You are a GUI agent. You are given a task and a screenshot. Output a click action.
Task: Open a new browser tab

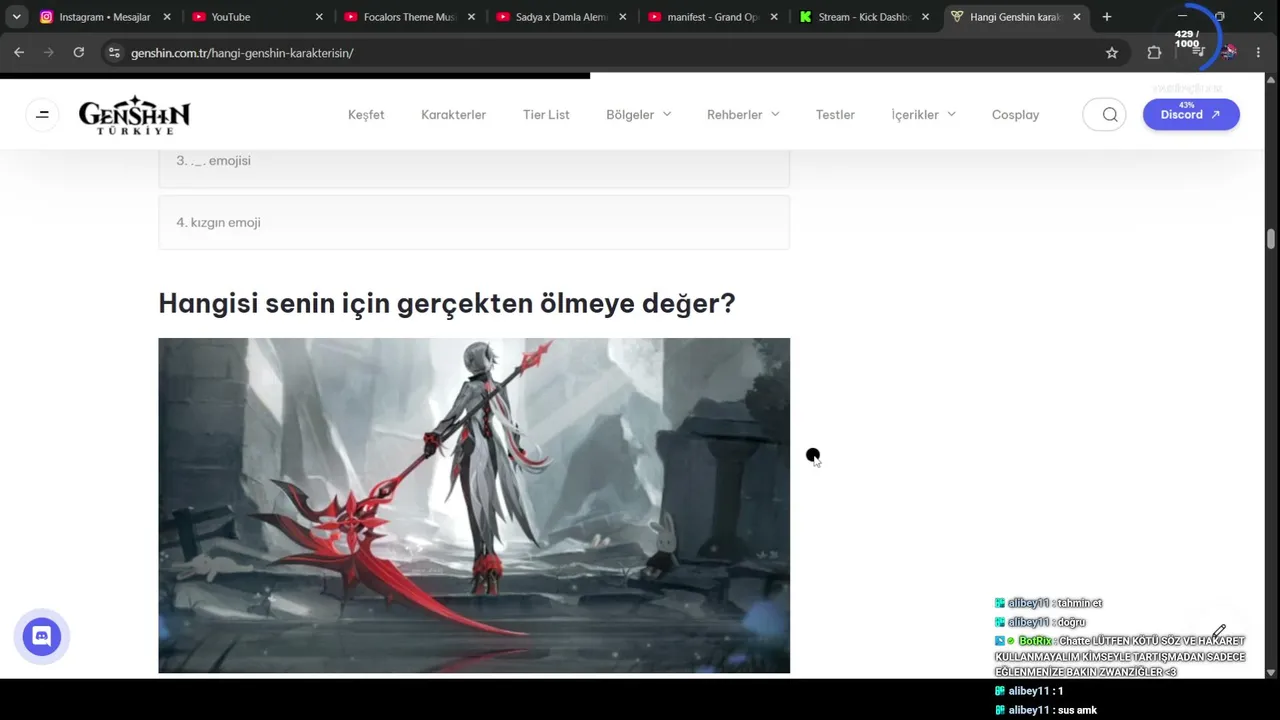click(1107, 17)
